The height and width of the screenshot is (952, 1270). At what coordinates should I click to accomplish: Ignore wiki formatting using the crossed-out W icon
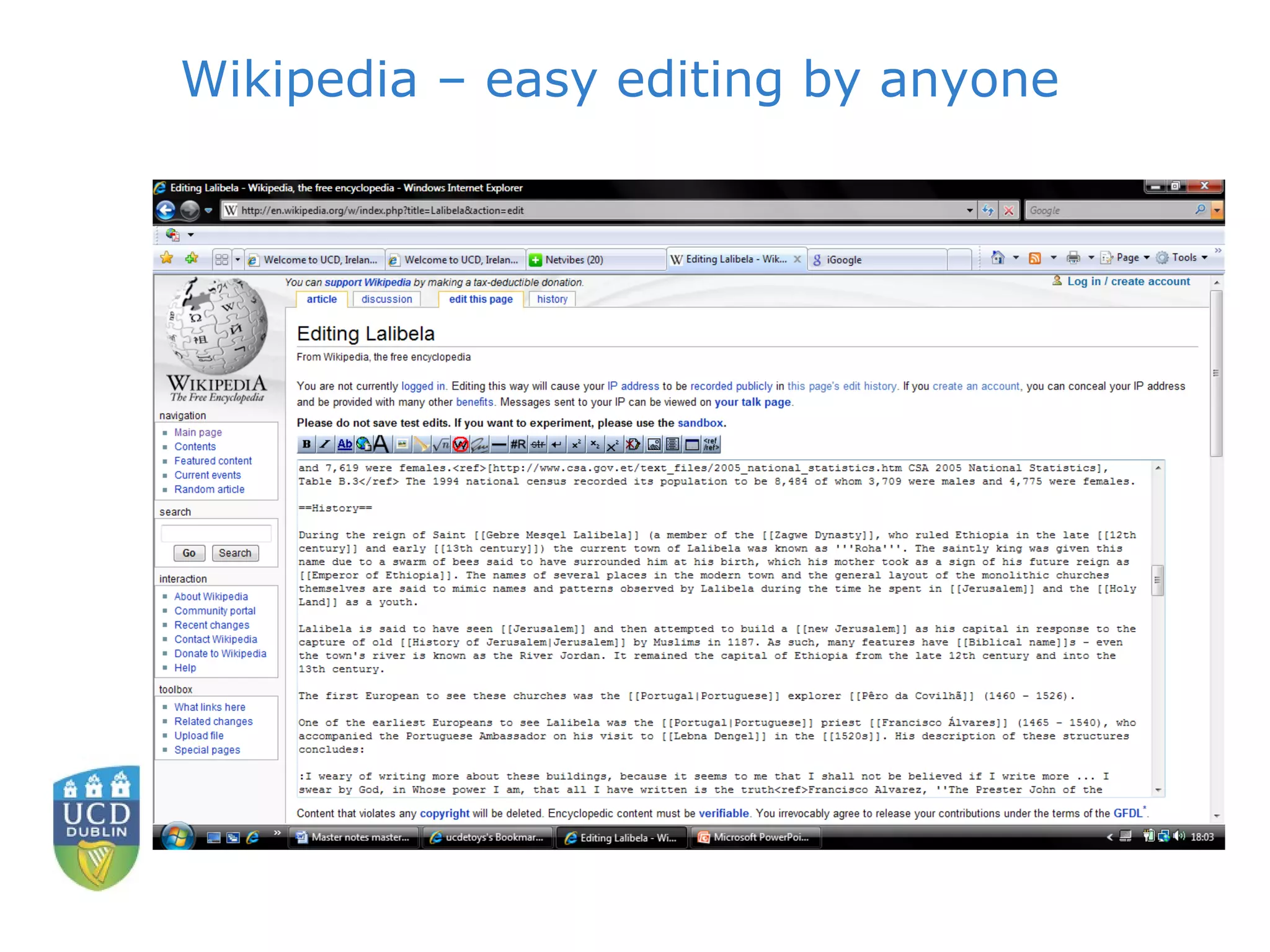click(x=460, y=444)
